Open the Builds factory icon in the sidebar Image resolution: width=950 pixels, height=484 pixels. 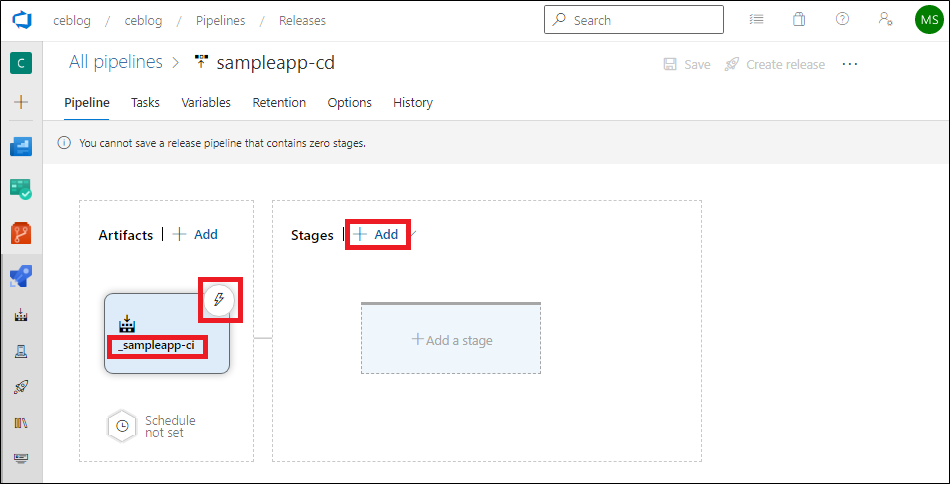tap(21, 316)
